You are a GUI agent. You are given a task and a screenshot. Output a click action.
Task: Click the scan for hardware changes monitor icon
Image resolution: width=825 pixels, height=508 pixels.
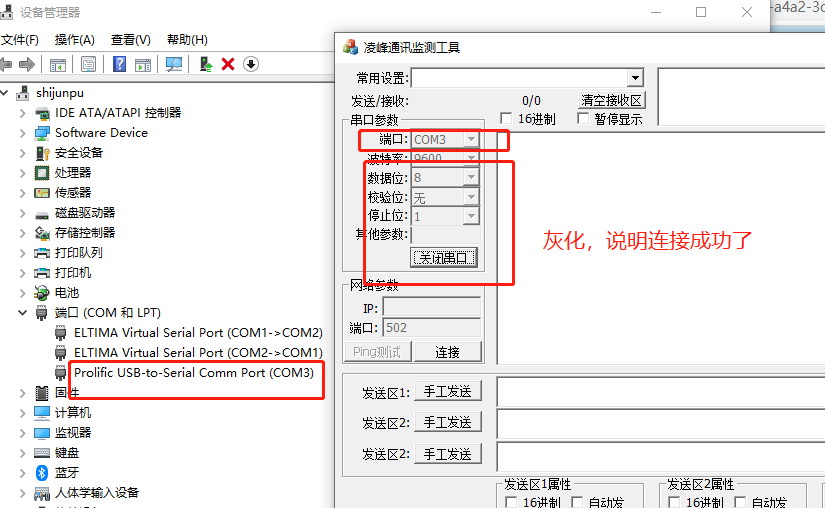174,64
